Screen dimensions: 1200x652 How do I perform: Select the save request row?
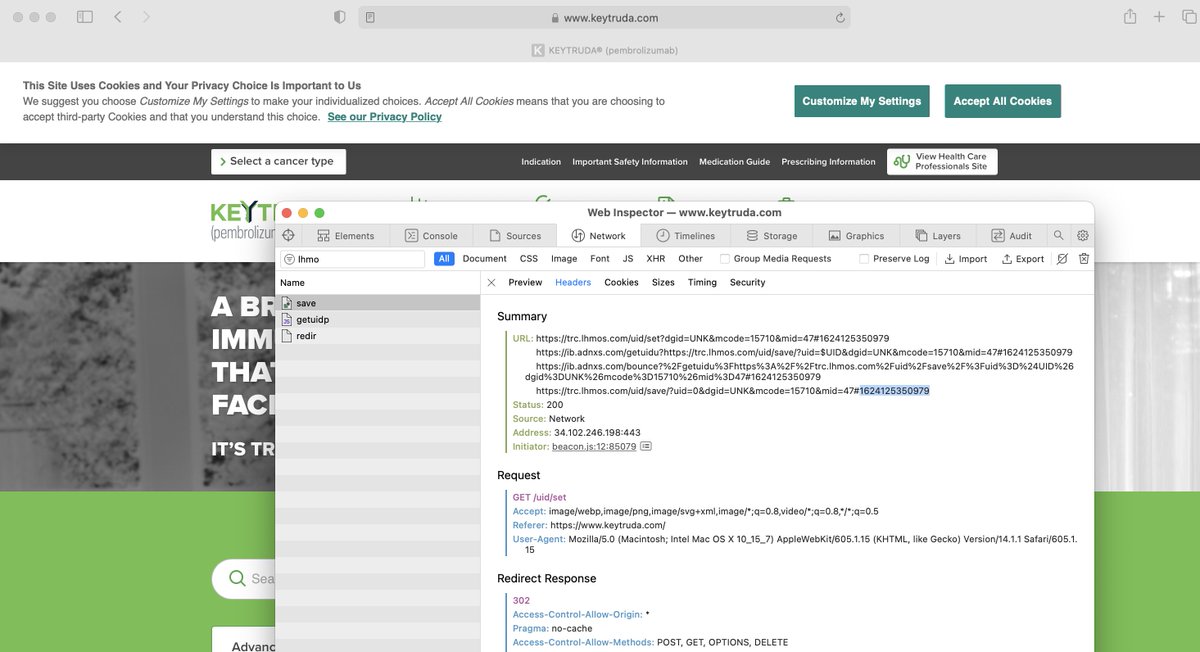378,302
